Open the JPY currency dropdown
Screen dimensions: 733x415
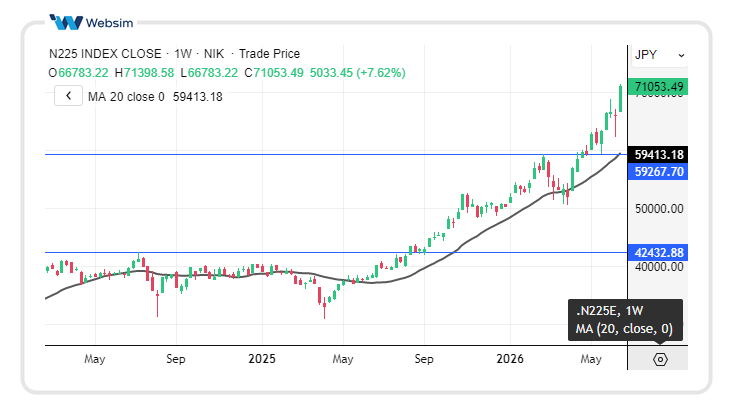(x=660, y=55)
